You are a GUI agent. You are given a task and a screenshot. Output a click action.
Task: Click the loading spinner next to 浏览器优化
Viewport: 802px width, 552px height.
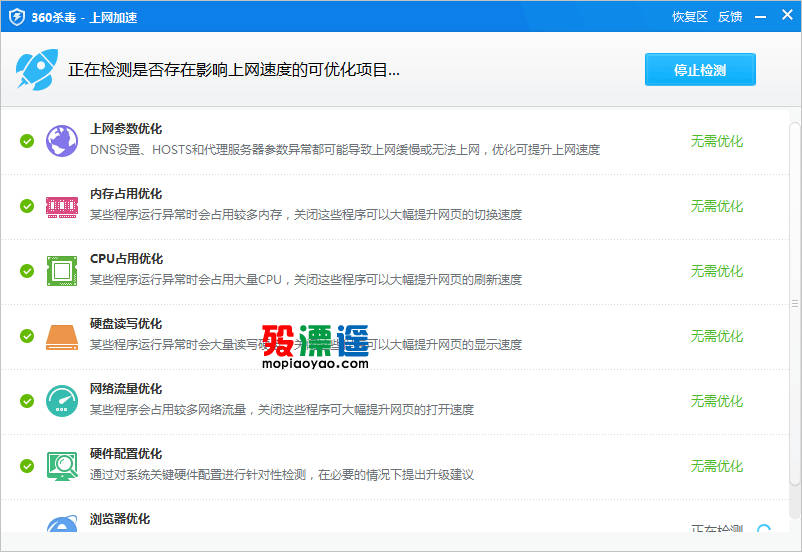[x=764, y=528]
